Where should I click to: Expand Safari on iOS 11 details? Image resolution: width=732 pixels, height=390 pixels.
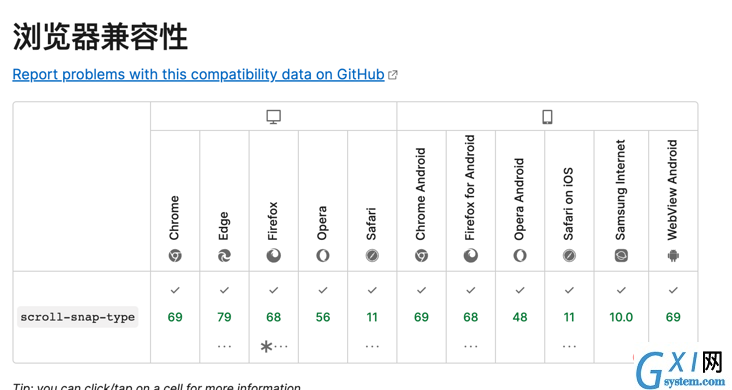569,347
